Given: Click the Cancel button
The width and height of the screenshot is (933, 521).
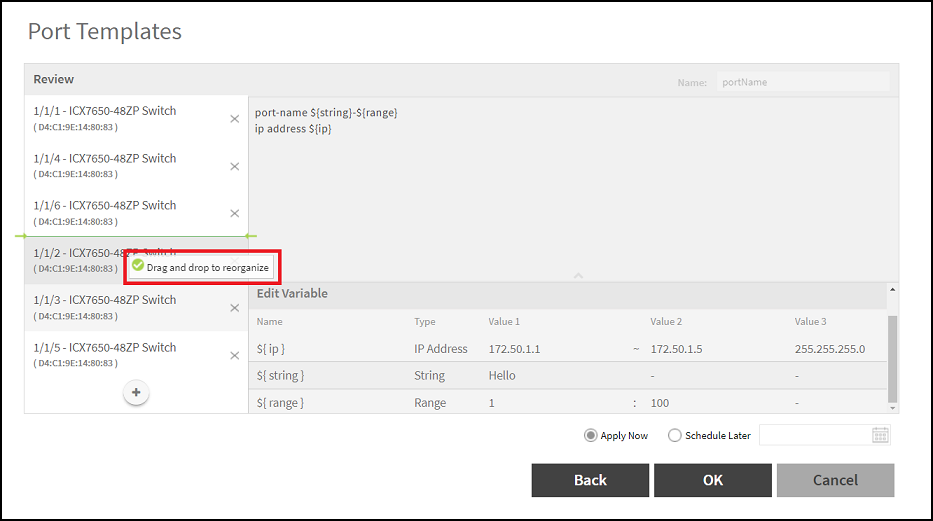Looking at the screenshot, I should [835, 480].
